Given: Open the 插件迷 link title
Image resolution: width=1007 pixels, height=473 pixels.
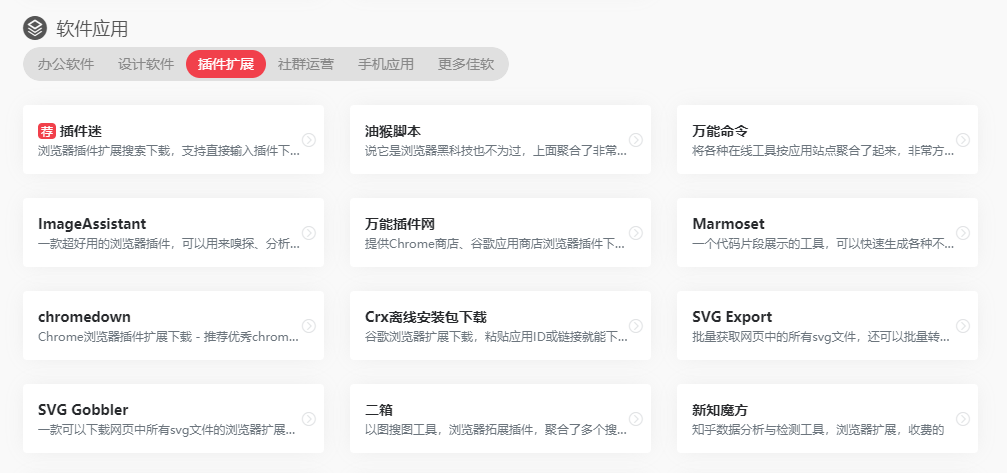Looking at the screenshot, I should (81, 132).
